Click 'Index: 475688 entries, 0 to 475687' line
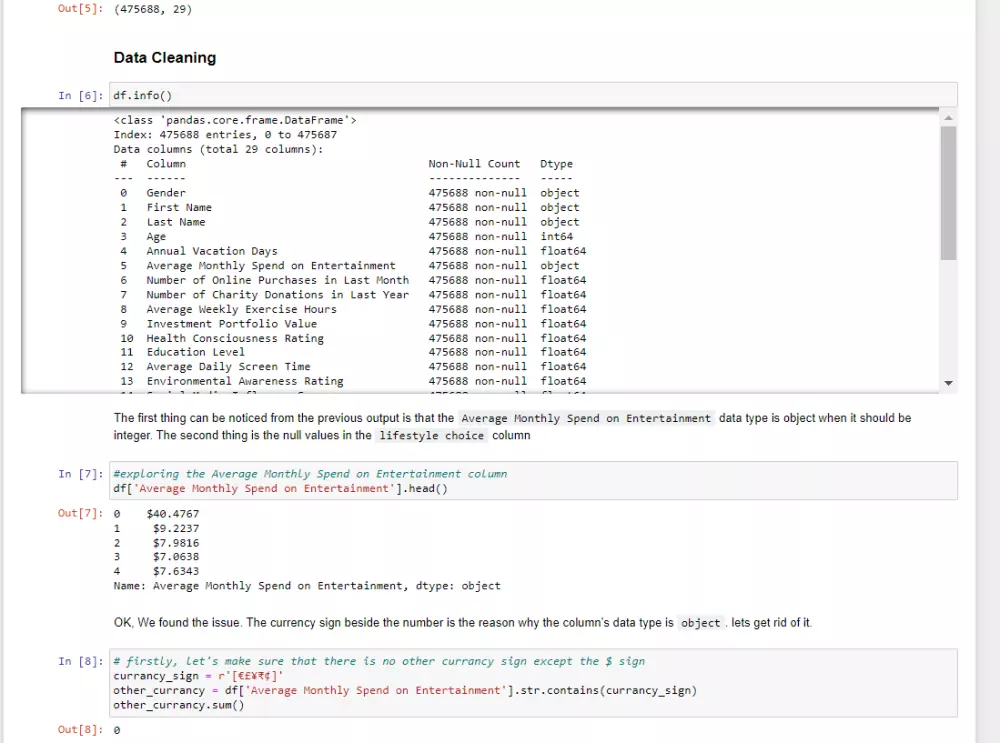The image size is (1000, 743). pyautogui.click(x=225, y=135)
